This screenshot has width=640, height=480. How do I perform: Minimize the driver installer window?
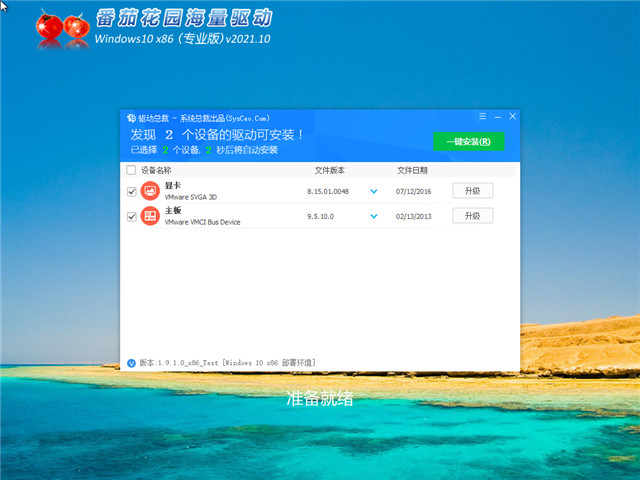pyautogui.click(x=497, y=117)
